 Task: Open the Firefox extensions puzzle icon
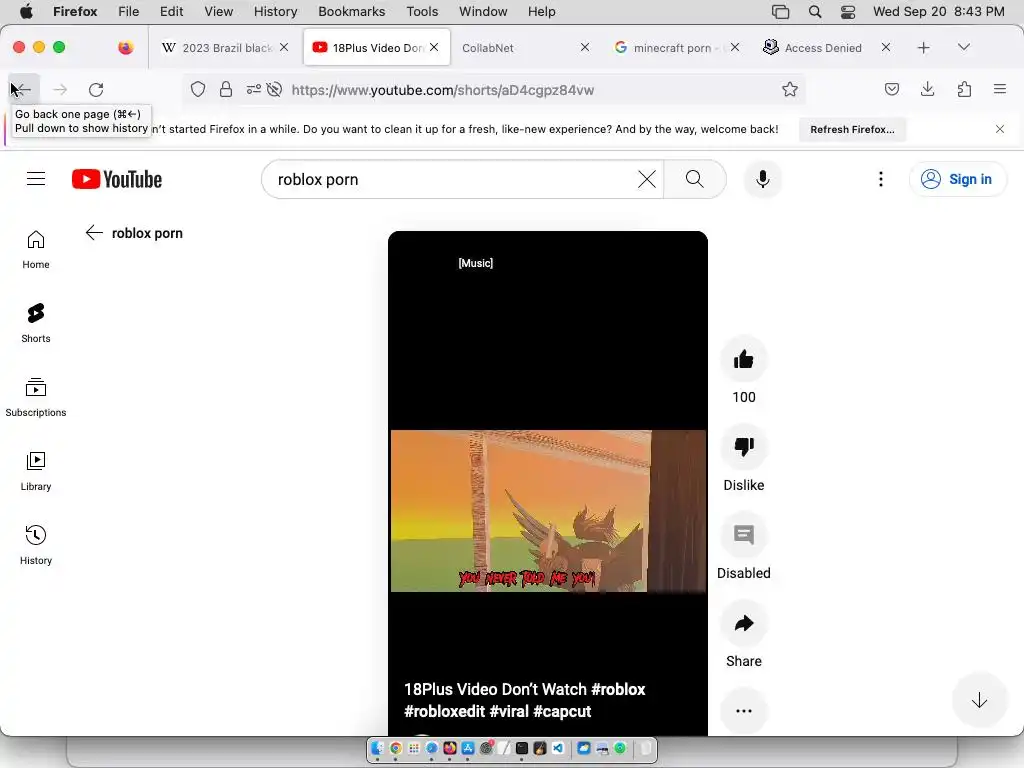[x=964, y=89]
